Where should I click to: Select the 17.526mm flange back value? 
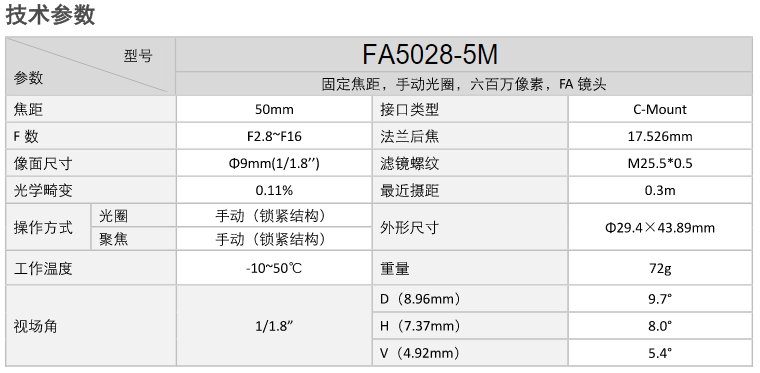pyautogui.click(x=660, y=137)
